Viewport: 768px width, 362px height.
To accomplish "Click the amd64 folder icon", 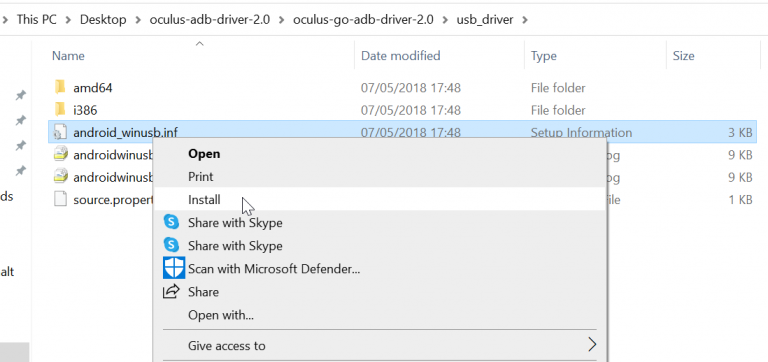I will [60, 88].
